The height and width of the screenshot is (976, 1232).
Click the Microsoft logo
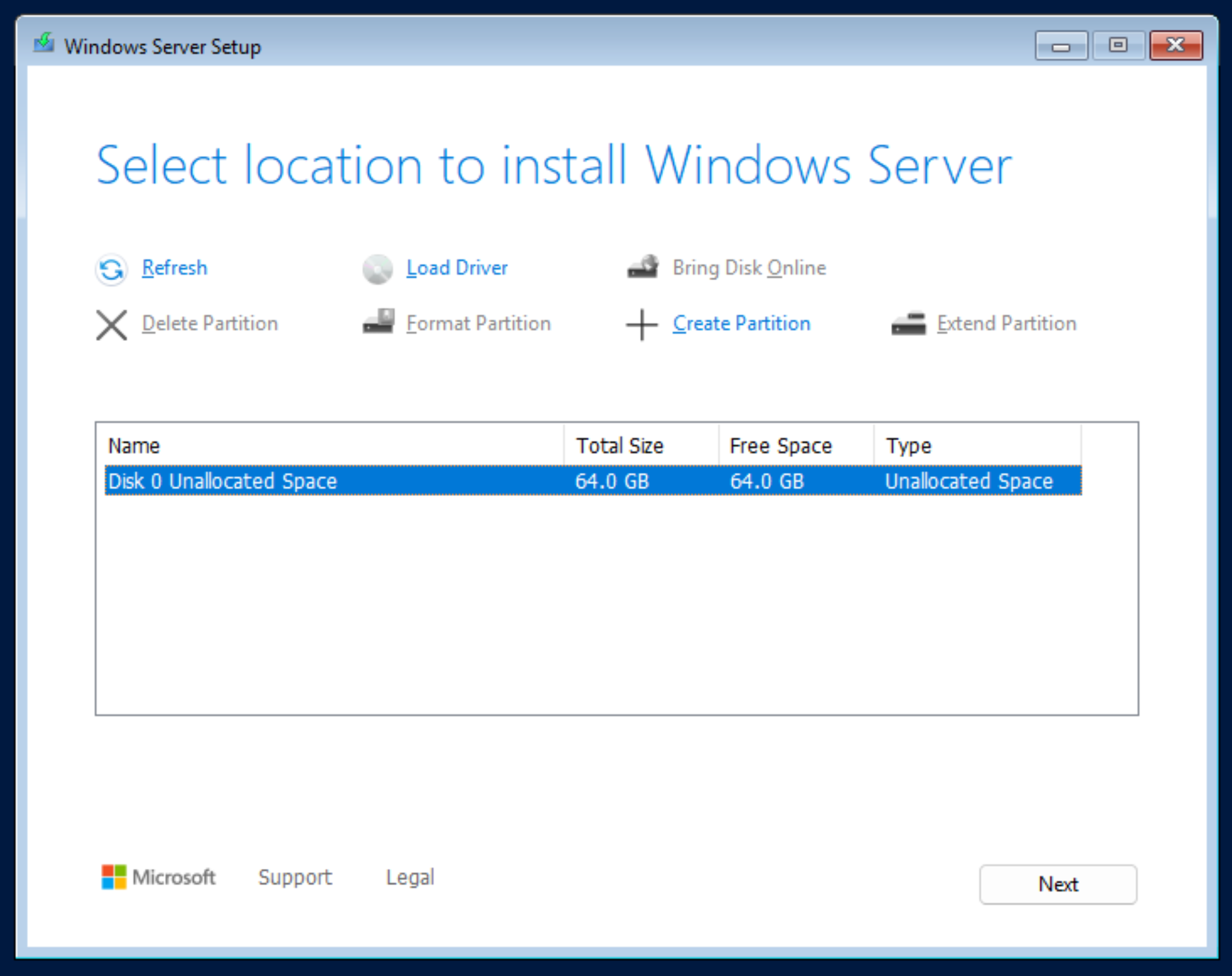pyautogui.click(x=158, y=876)
